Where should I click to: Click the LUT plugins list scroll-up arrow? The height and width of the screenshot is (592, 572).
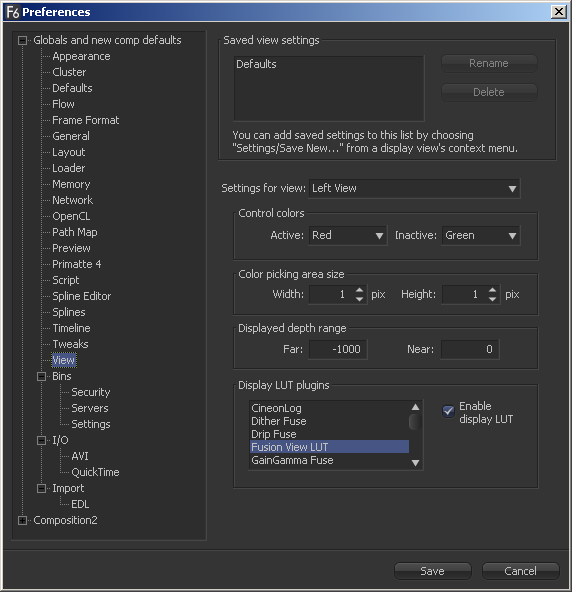(x=415, y=407)
